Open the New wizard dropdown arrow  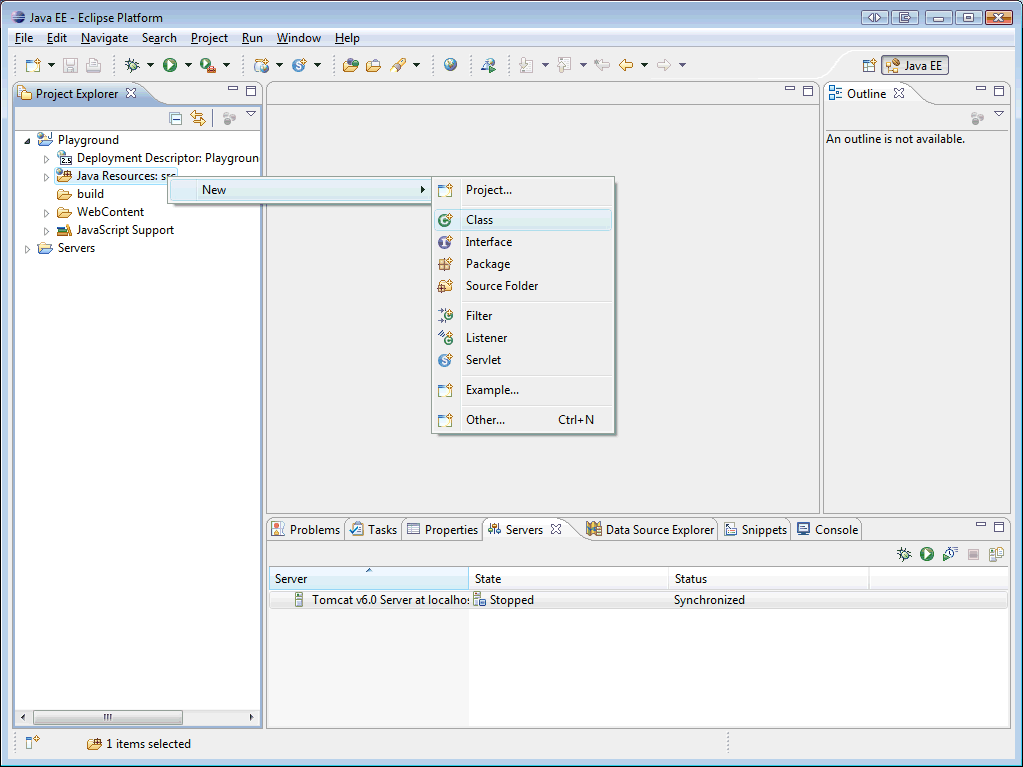point(51,65)
